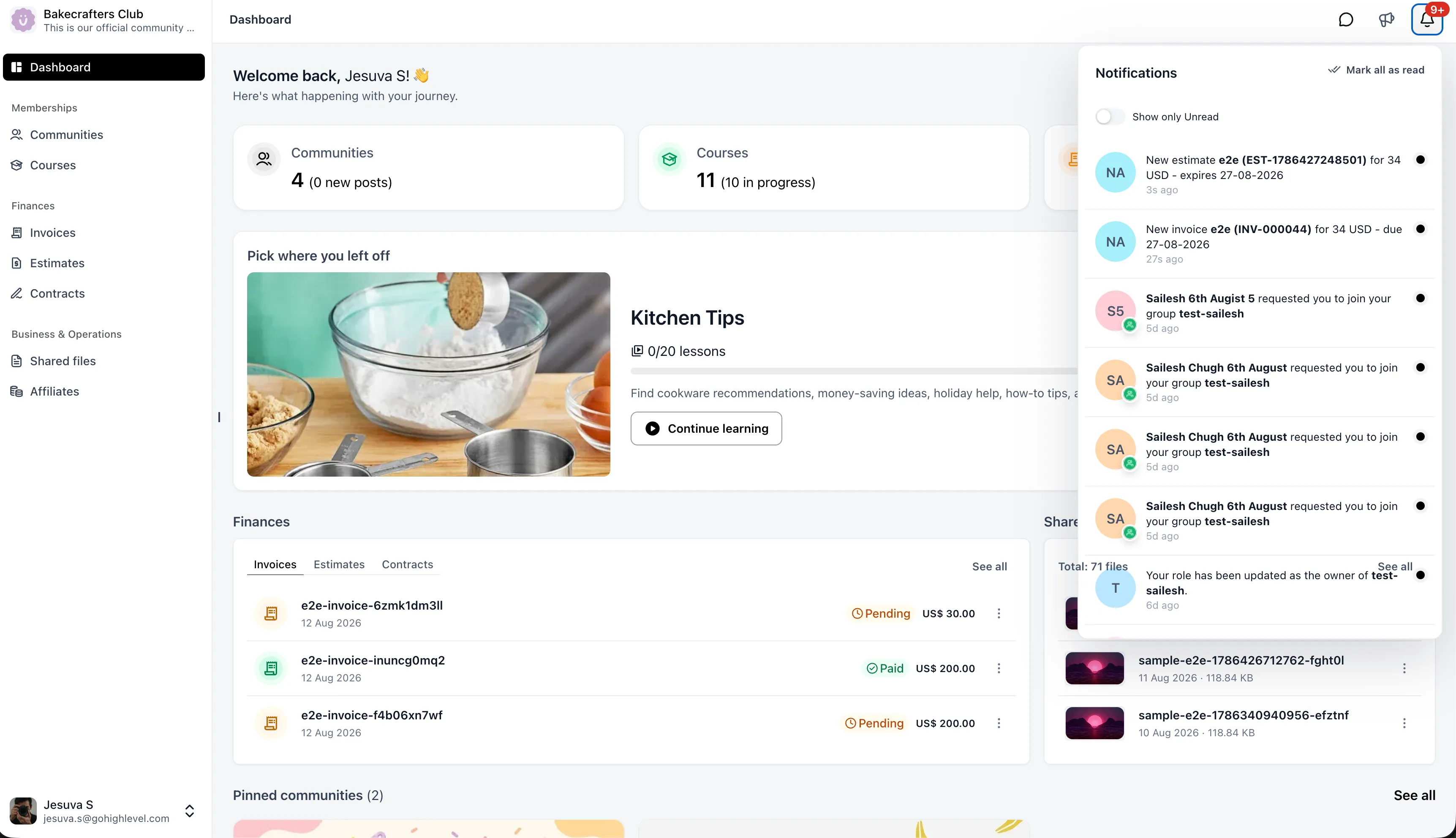This screenshot has height=838, width=1456.
Task: Open Estimates from the sidebar
Action: [103, 263]
